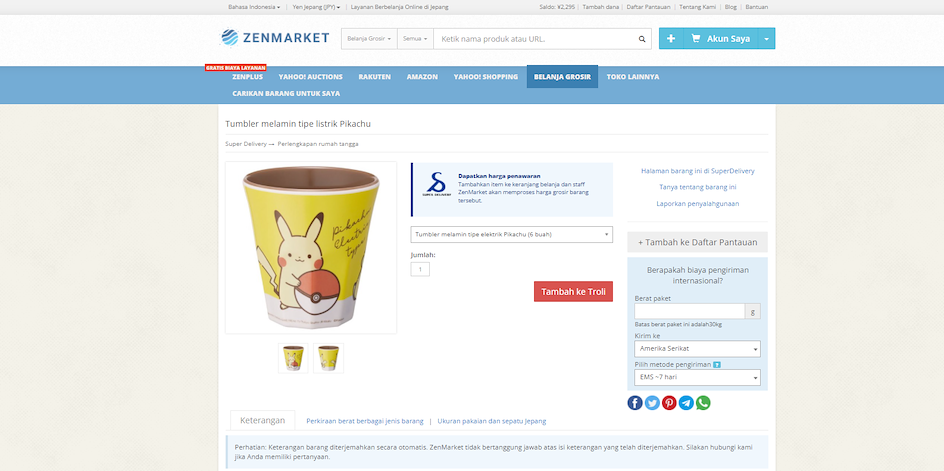This screenshot has height=471, width=944.
Task: Click the Berat paket input field
Action: coord(689,311)
